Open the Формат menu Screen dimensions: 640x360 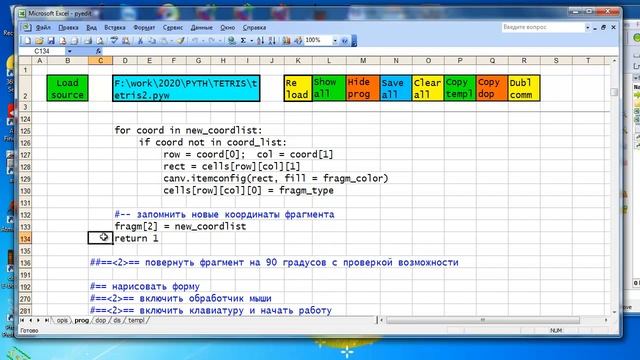tap(144, 27)
